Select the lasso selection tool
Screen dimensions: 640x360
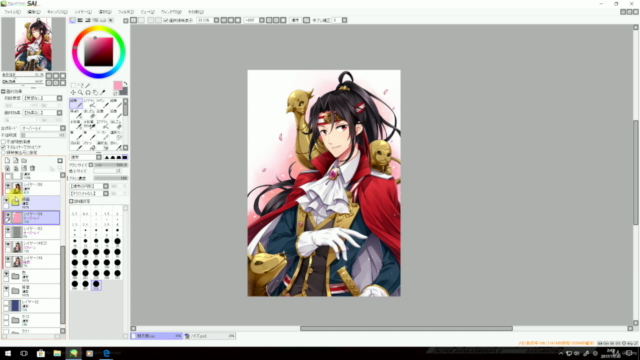click(80, 86)
